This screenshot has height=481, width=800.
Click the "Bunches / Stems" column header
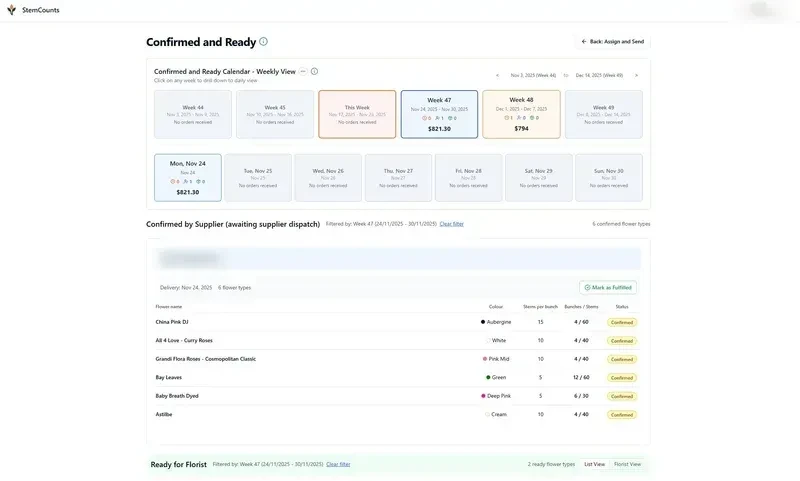click(581, 307)
